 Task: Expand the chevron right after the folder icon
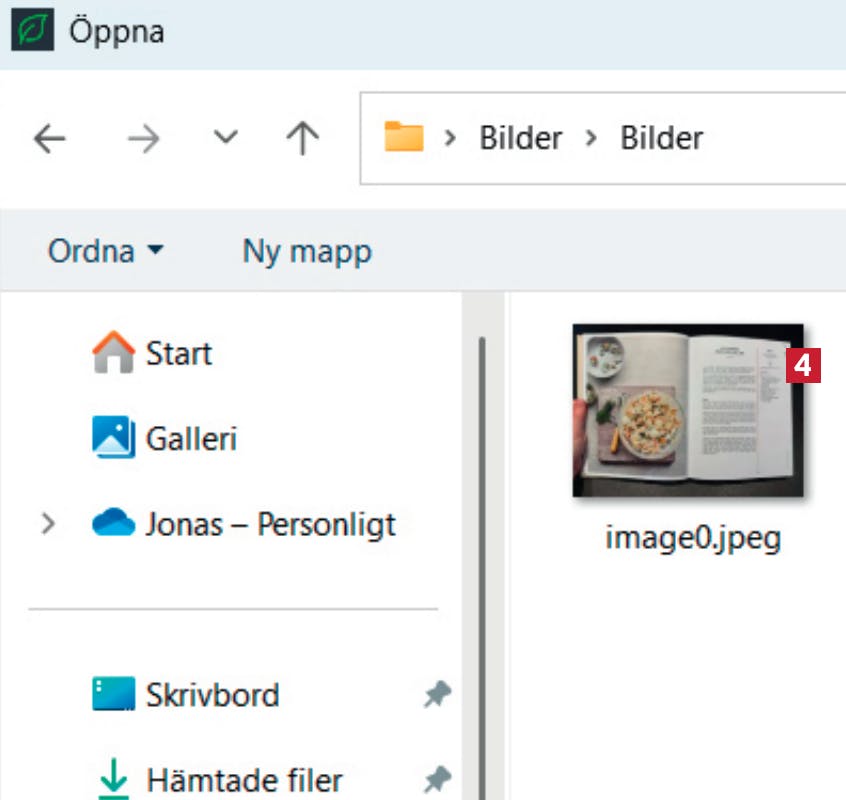tap(450, 138)
